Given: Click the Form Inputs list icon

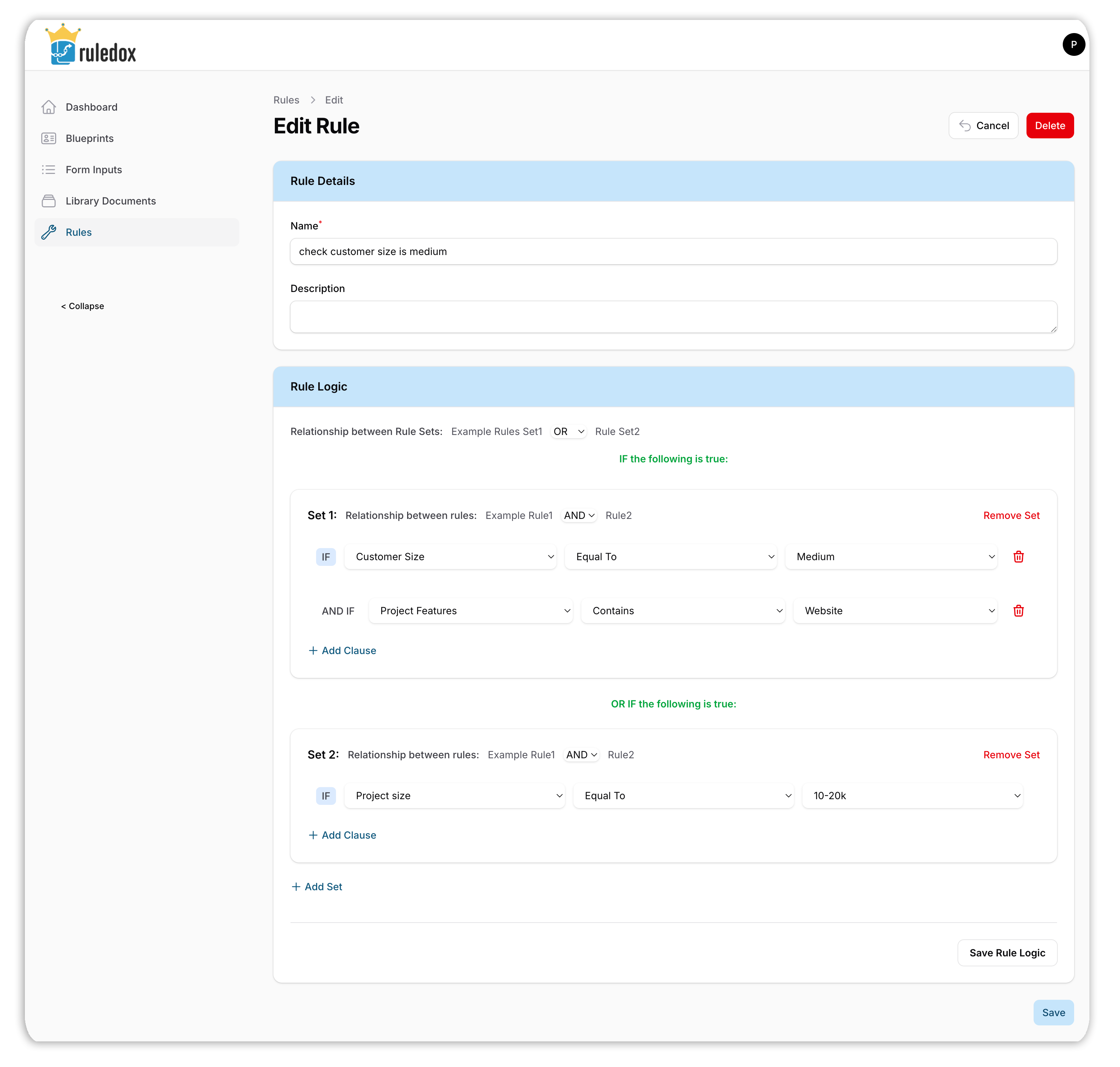Looking at the screenshot, I should pos(49,170).
